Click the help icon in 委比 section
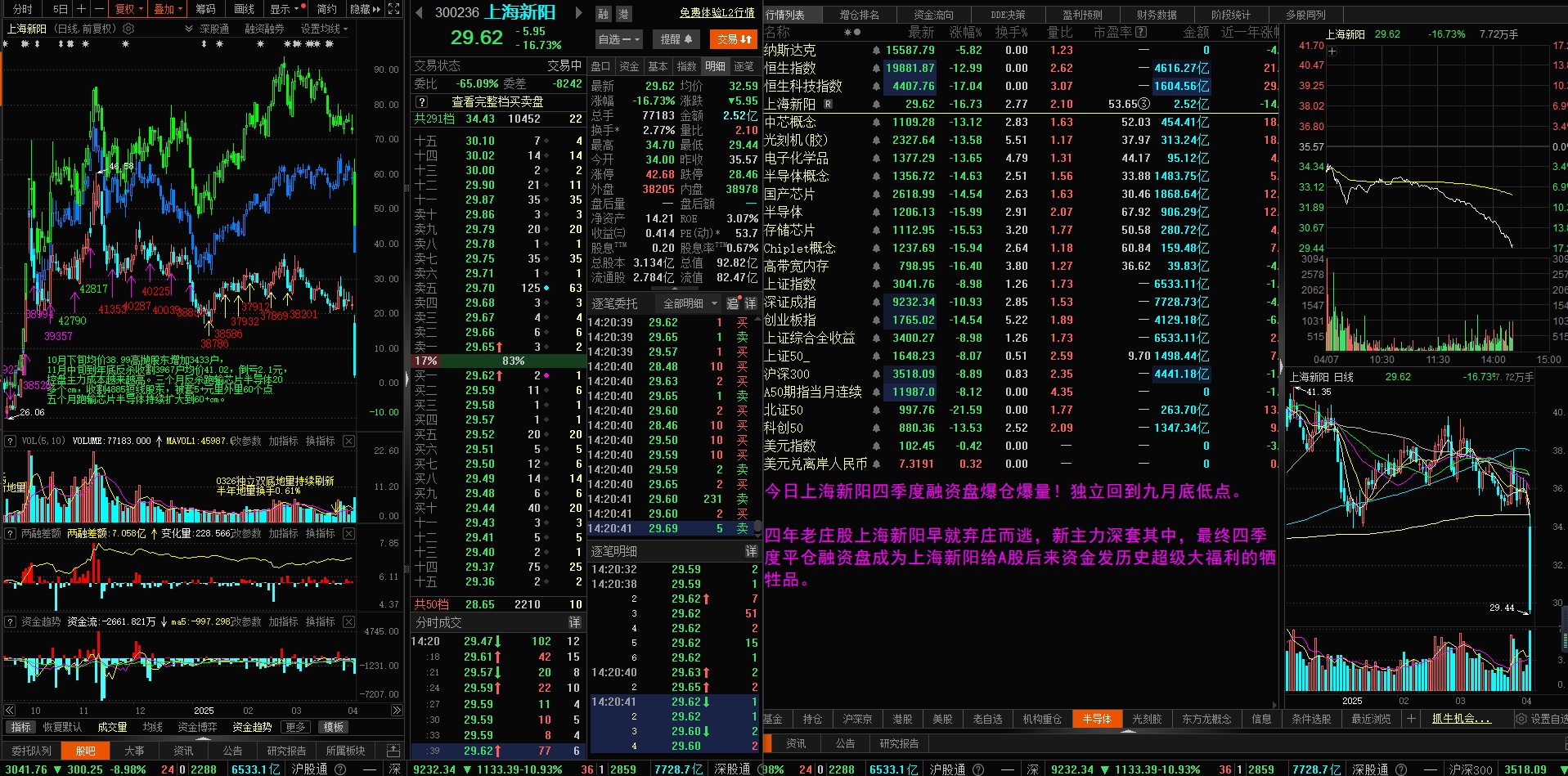Screen dimensions: 1568x776 pos(421,102)
